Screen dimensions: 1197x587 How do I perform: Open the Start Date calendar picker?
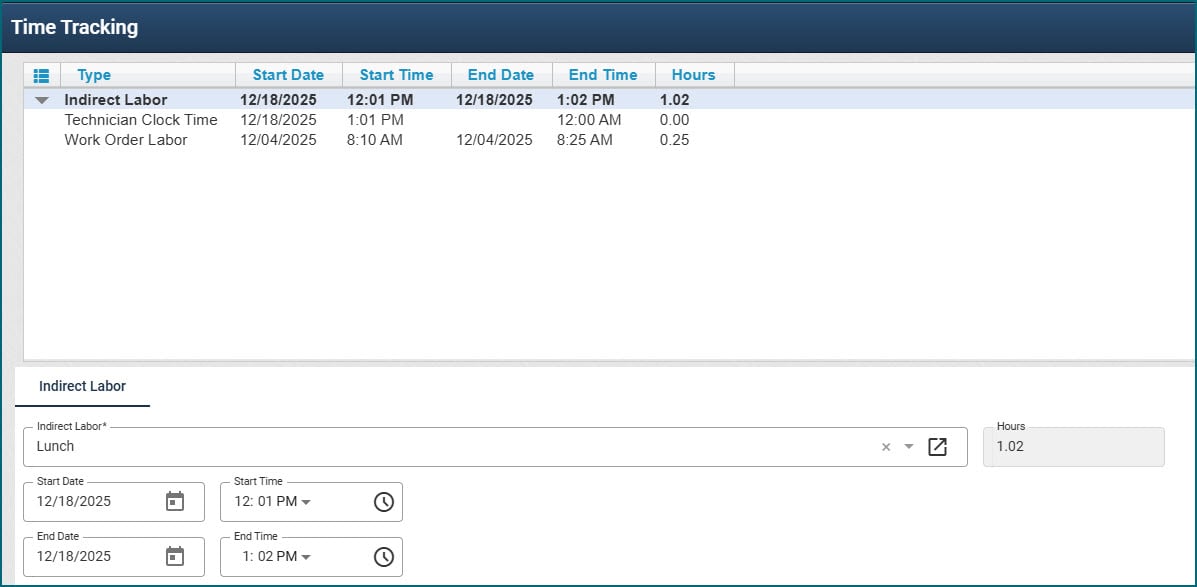coord(175,502)
